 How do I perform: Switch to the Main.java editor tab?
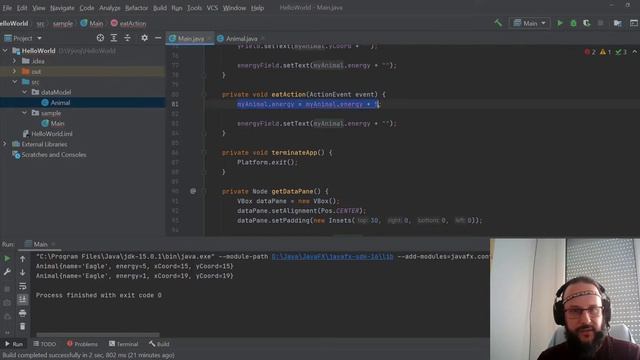[x=190, y=38]
